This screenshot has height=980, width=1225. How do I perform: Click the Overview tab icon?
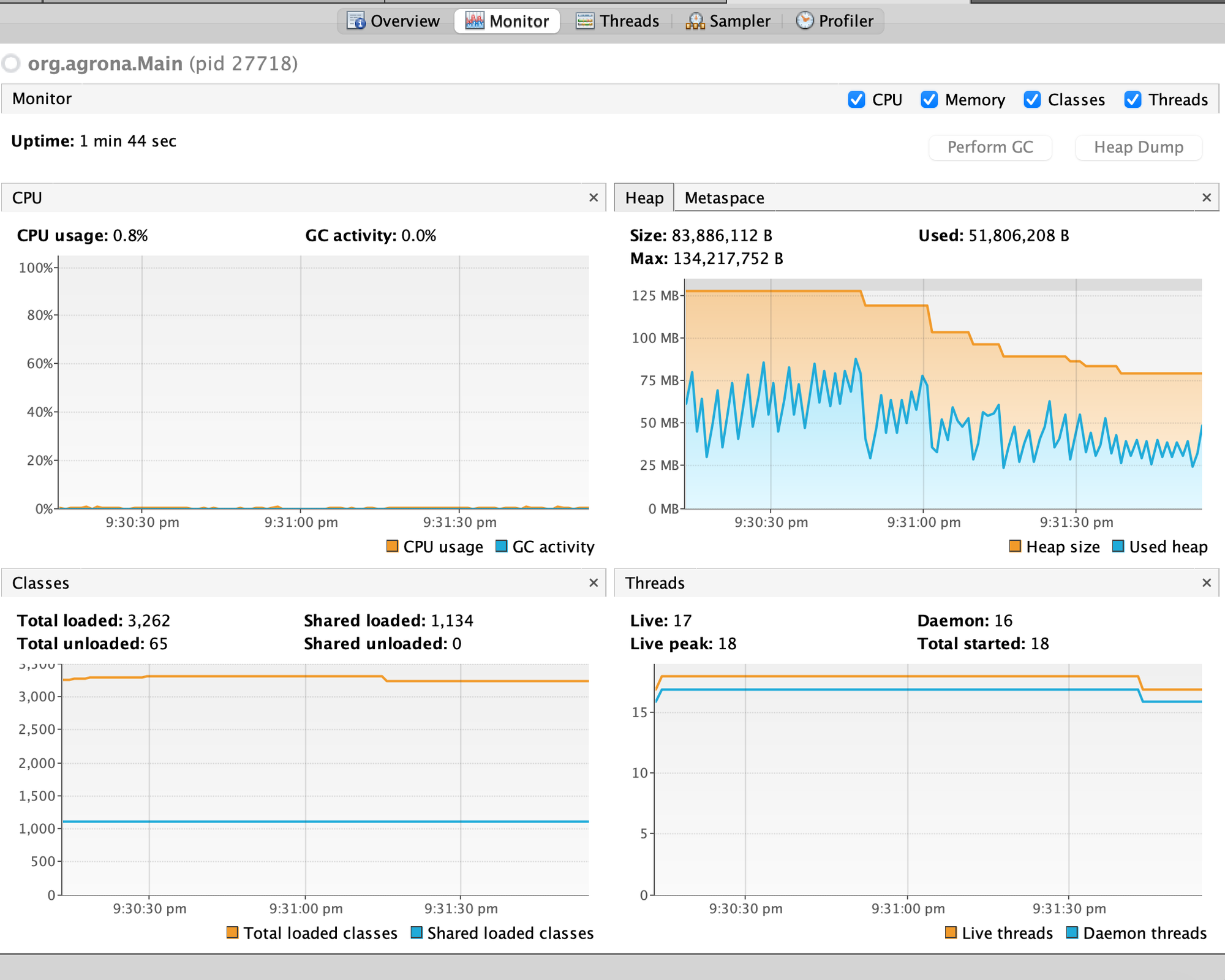356,21
